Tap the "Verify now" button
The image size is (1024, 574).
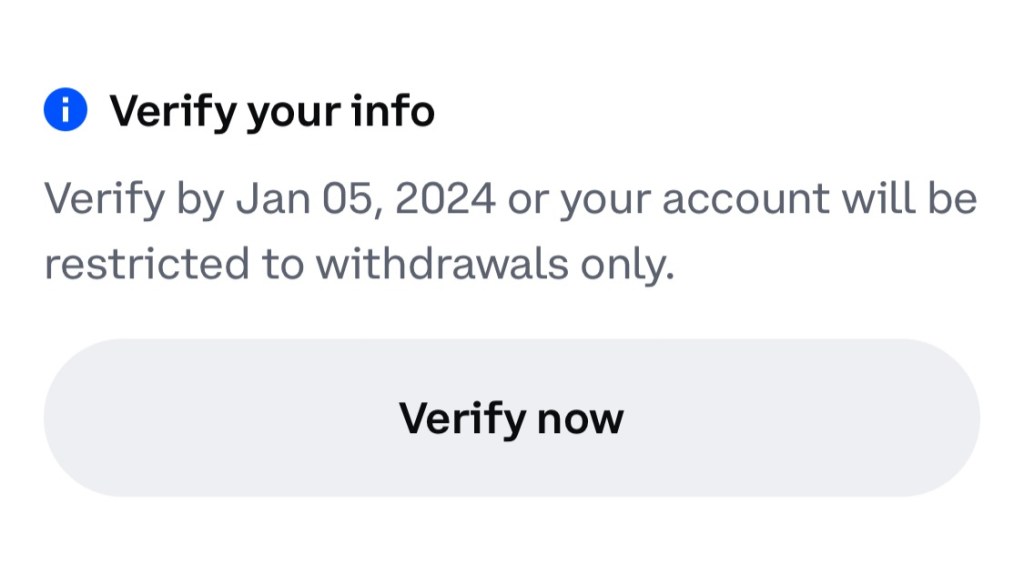click(x=511, y=417)
